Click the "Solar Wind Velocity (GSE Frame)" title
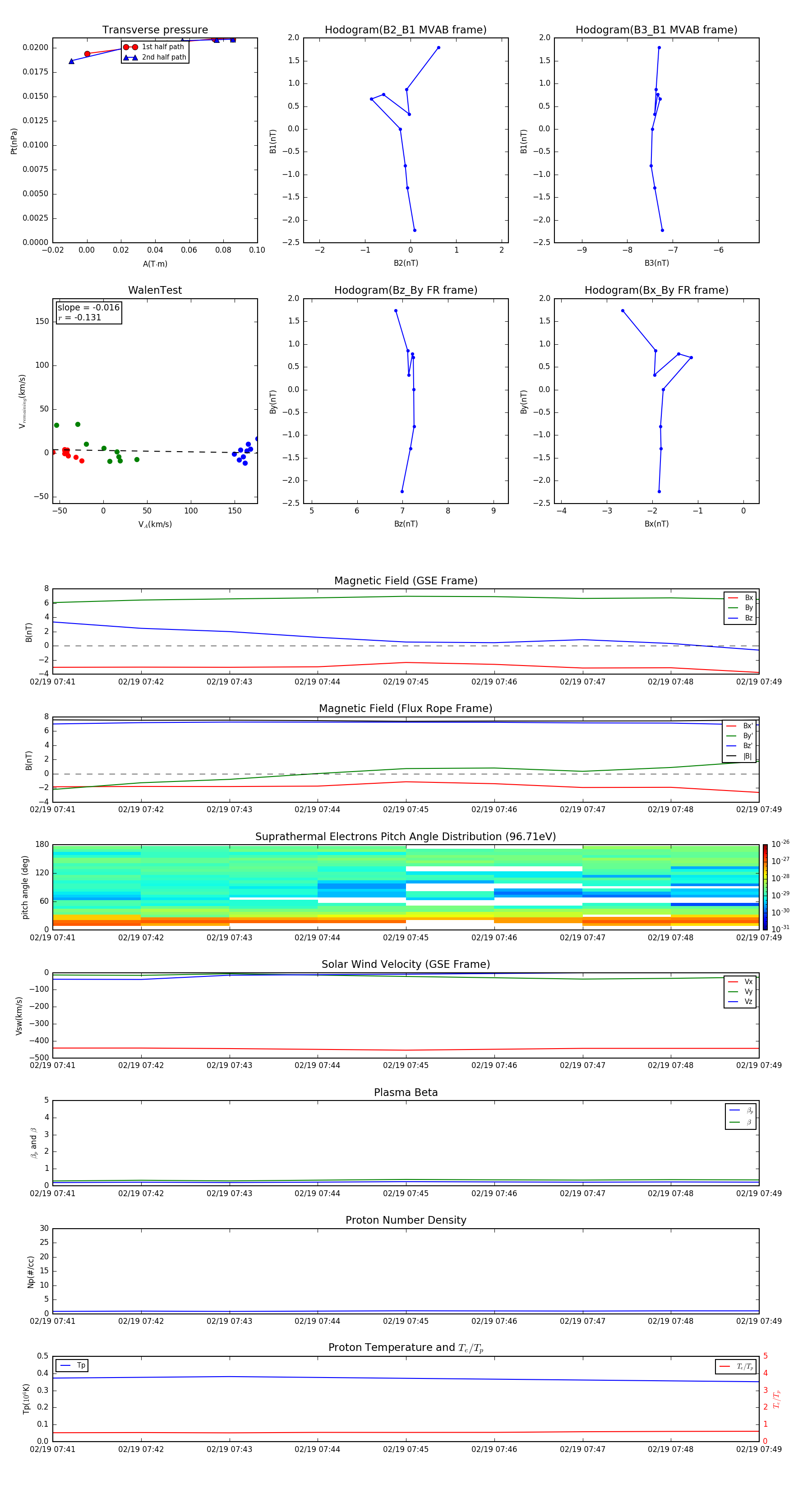812x1489 pixels. coord(406,965)
